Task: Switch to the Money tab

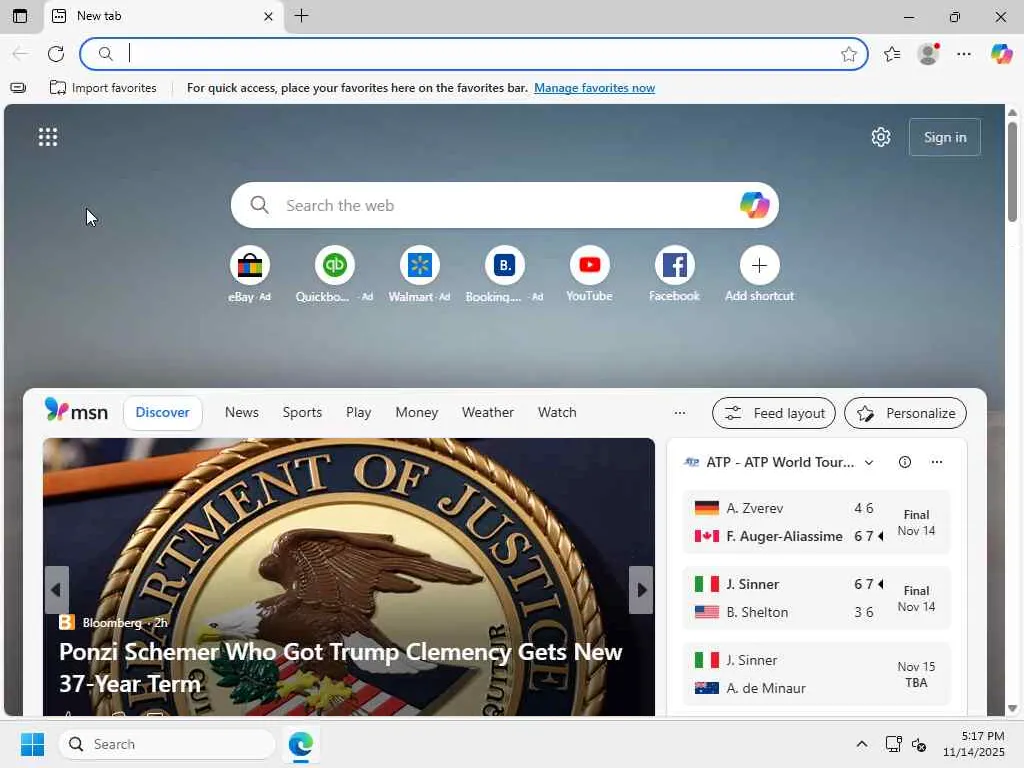Action: coord(417,413)
